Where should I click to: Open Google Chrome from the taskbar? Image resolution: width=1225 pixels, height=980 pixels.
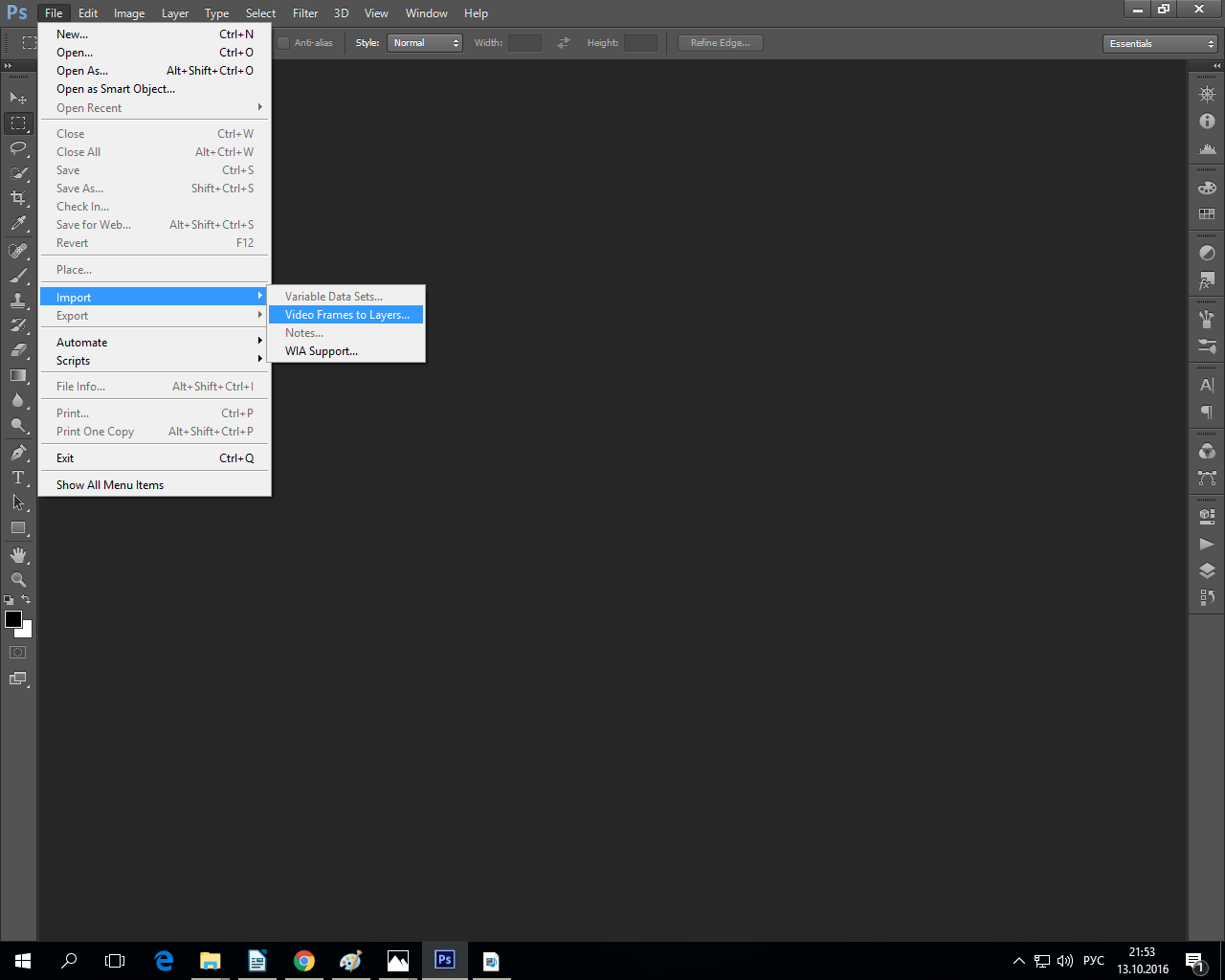click(304, 961)
